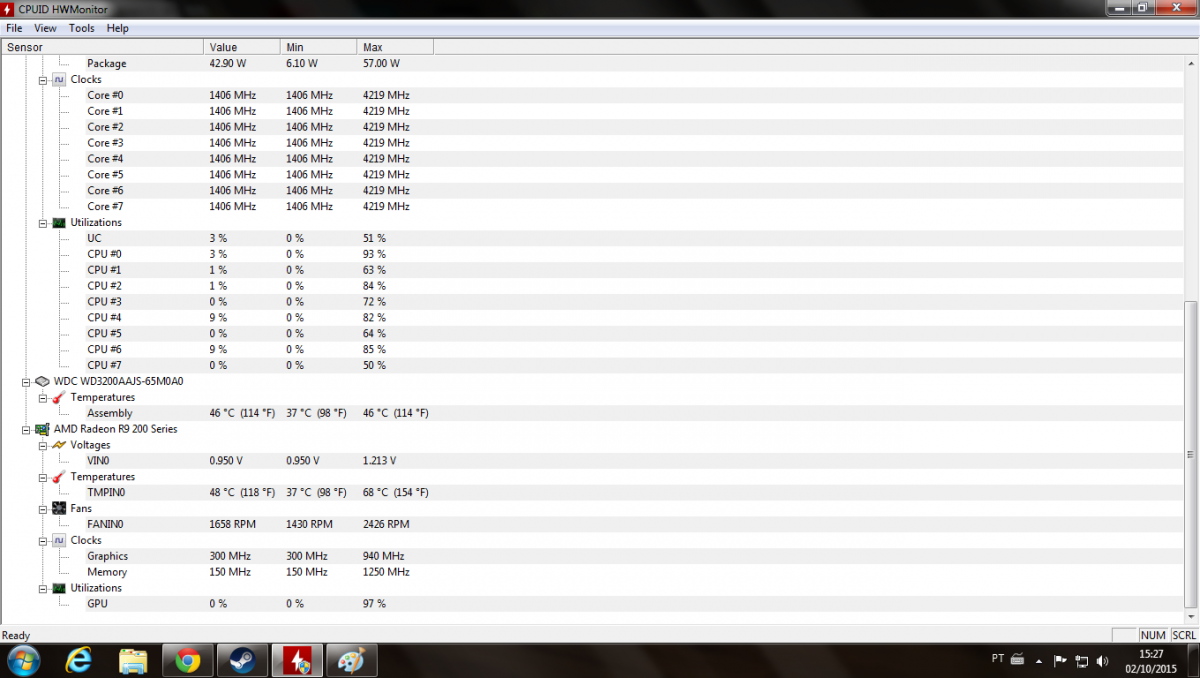Collapse the hard drive Temperatures node
Screen dimensions: 1200x678
[x=43, y=397]
